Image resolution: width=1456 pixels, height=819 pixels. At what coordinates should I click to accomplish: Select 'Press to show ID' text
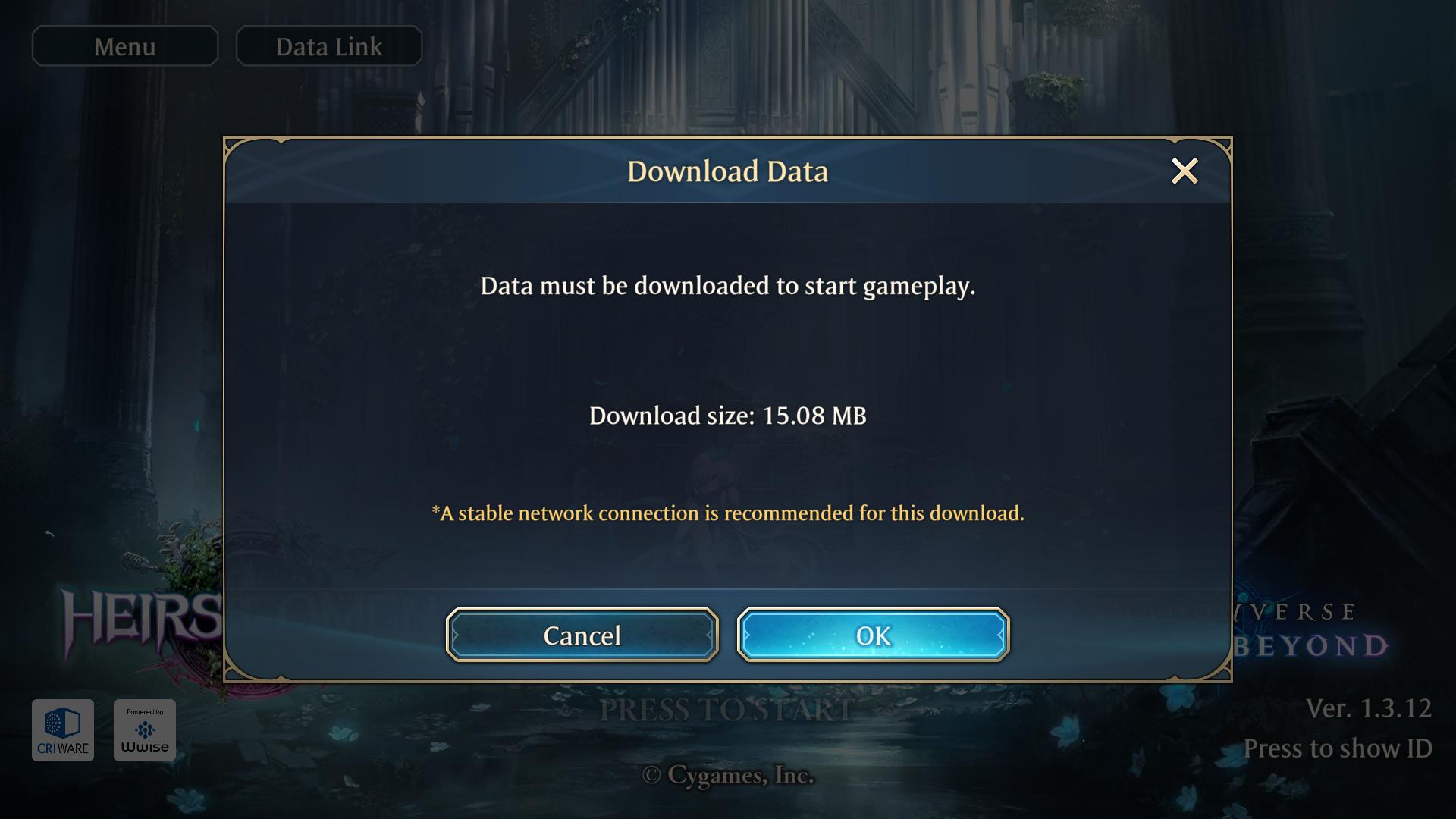click(1338, 748)
